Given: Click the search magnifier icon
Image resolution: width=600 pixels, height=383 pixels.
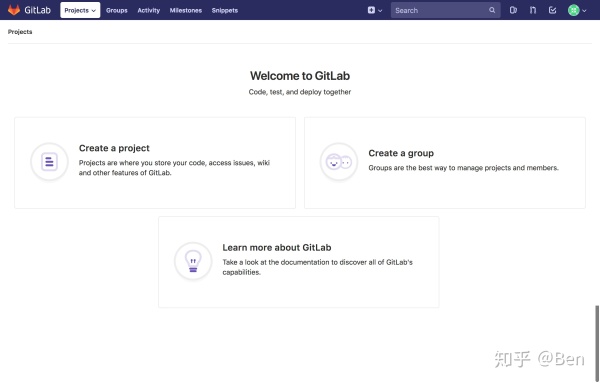Looking at the screenshot, I should (492, 10).
